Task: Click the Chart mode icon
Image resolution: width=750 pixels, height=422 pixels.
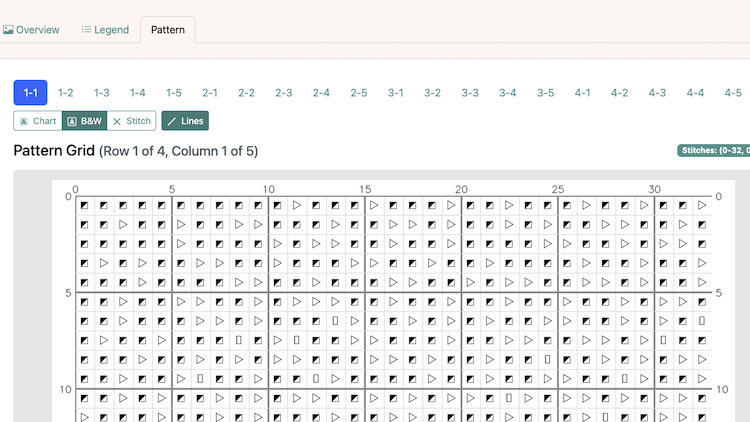Action: 24,121
